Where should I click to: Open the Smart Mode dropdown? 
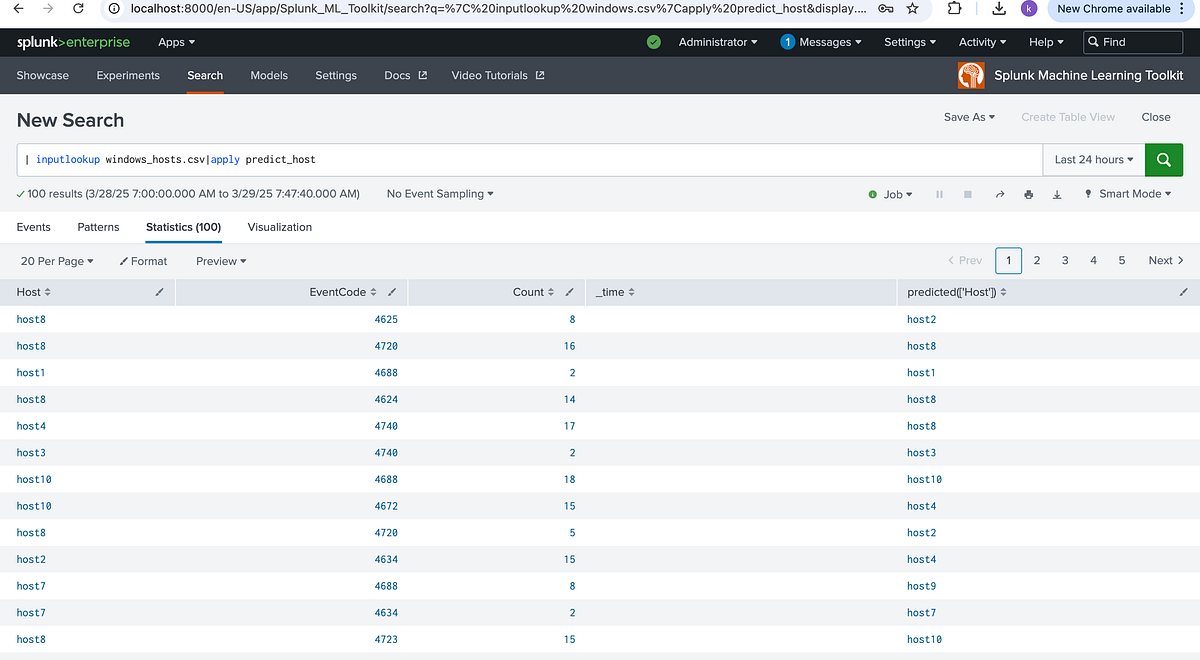[x=1128, y=194]
